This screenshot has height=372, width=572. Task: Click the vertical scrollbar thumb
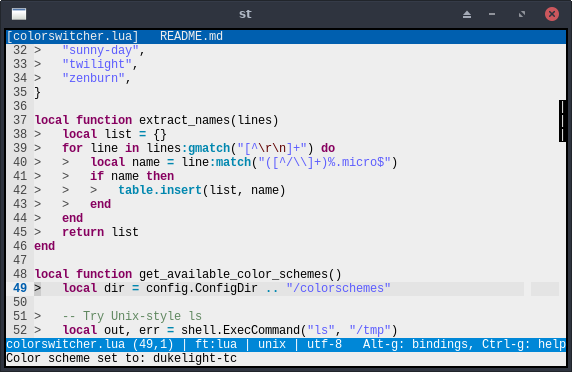(x=562, y=121)
